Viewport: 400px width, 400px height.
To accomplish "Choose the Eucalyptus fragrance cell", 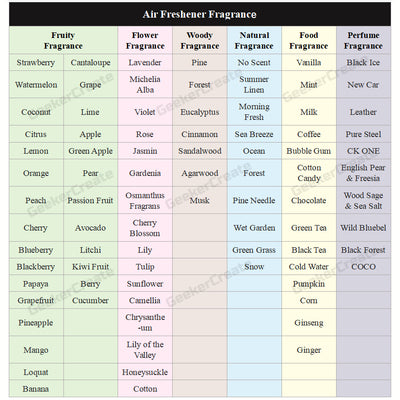I will tap(200, 112).
